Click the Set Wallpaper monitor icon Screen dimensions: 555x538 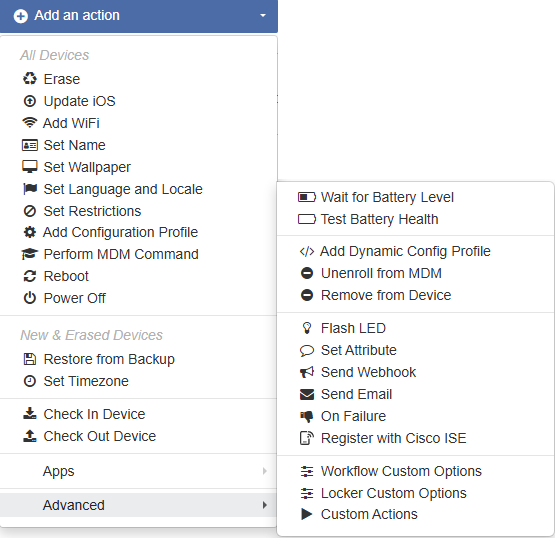tap(30, 167)
